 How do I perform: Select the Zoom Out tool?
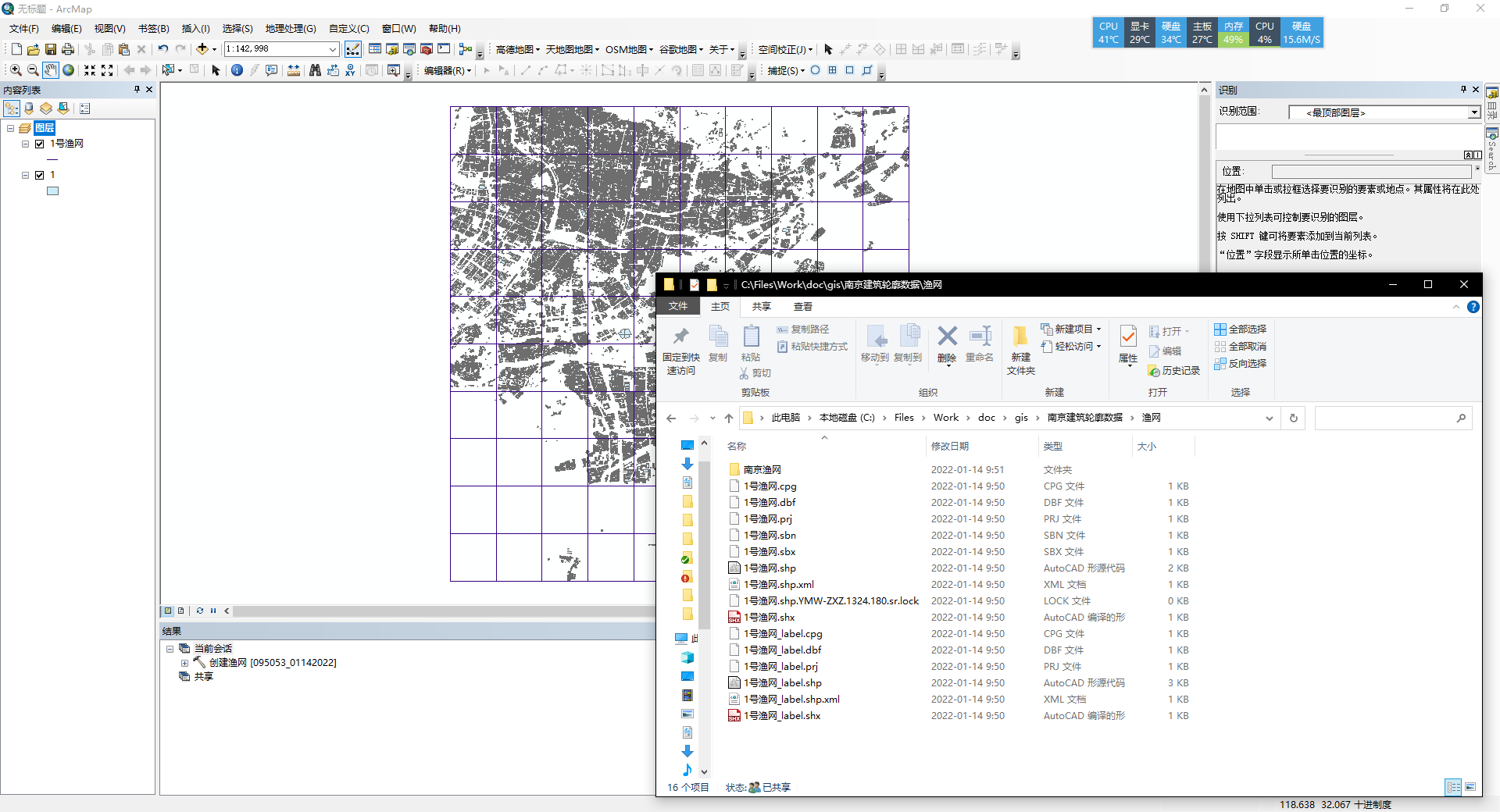point(33,70)
